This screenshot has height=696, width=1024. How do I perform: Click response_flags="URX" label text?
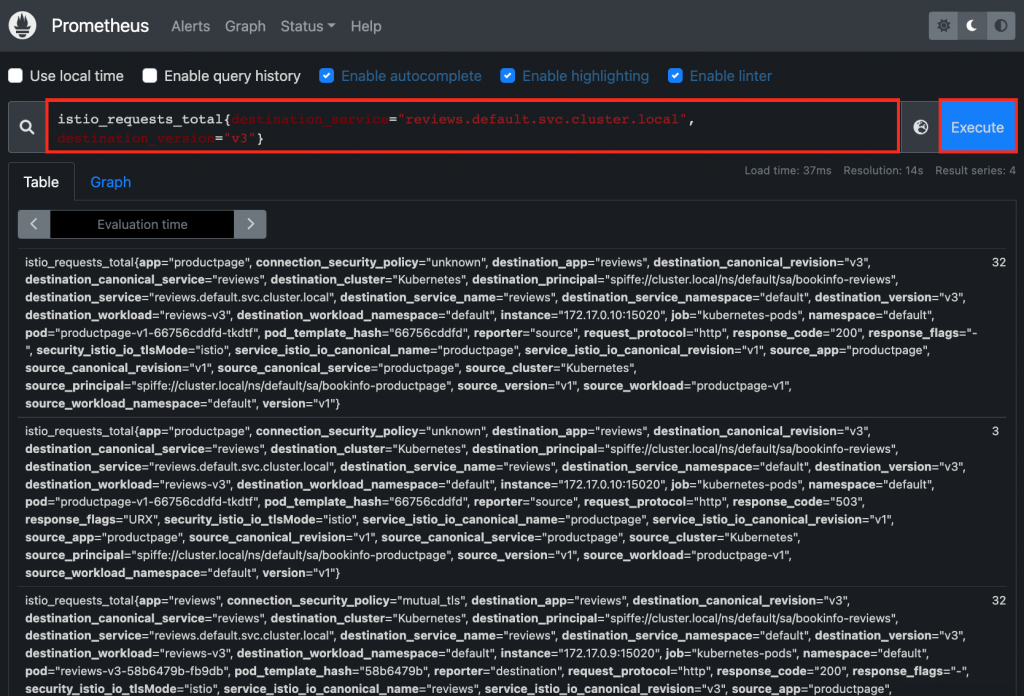[92, 520]
